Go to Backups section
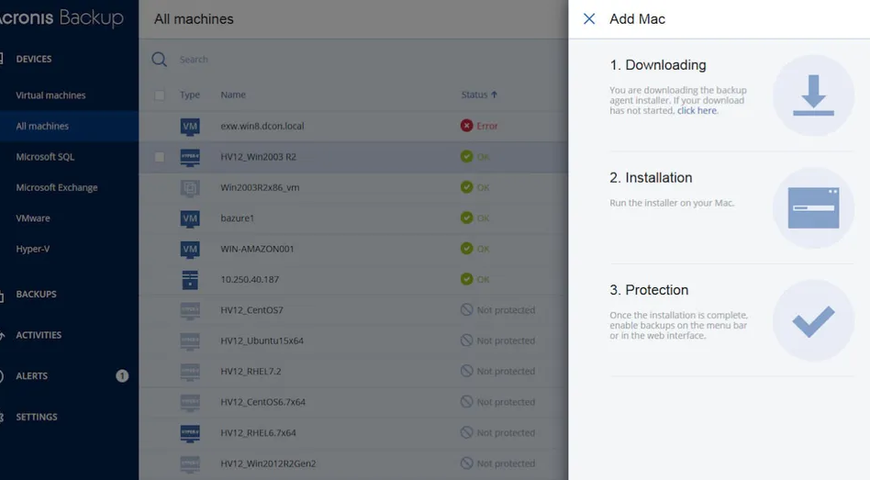The image size is (870, 480). (x=36, y=294)
